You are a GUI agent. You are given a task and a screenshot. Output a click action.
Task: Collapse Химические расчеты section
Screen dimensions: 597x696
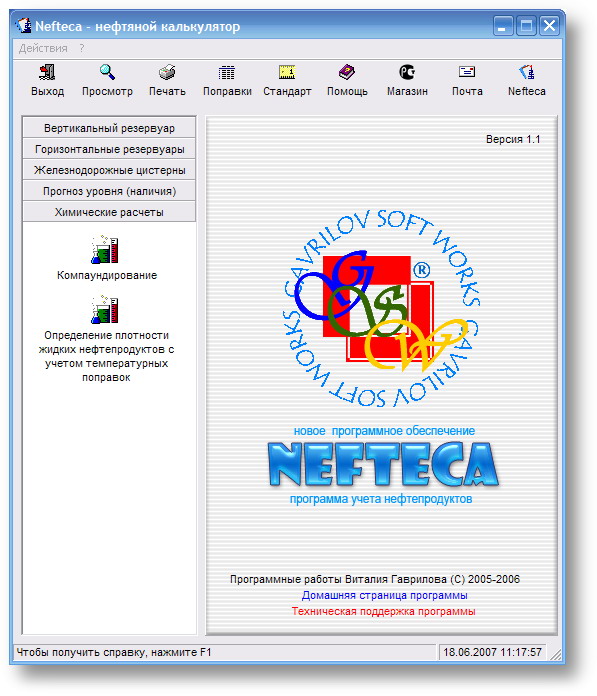pyautogui.click(x=109, y=212)
